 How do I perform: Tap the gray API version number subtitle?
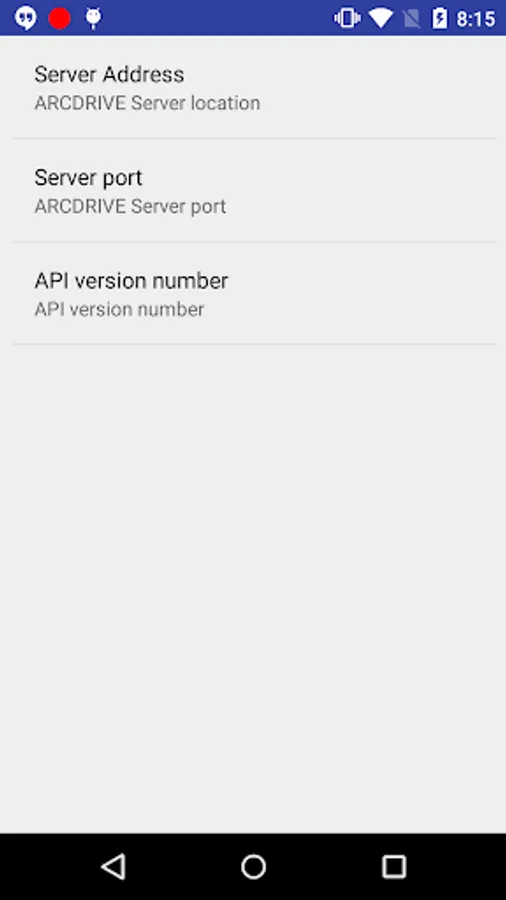click(119, 310)
